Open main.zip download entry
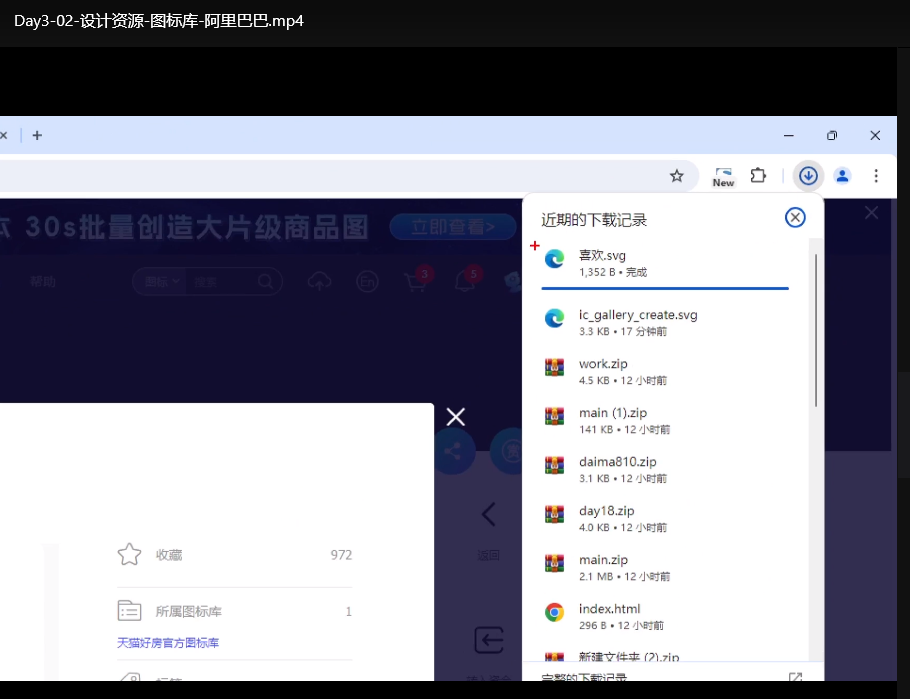 click(x=665, y=567)
